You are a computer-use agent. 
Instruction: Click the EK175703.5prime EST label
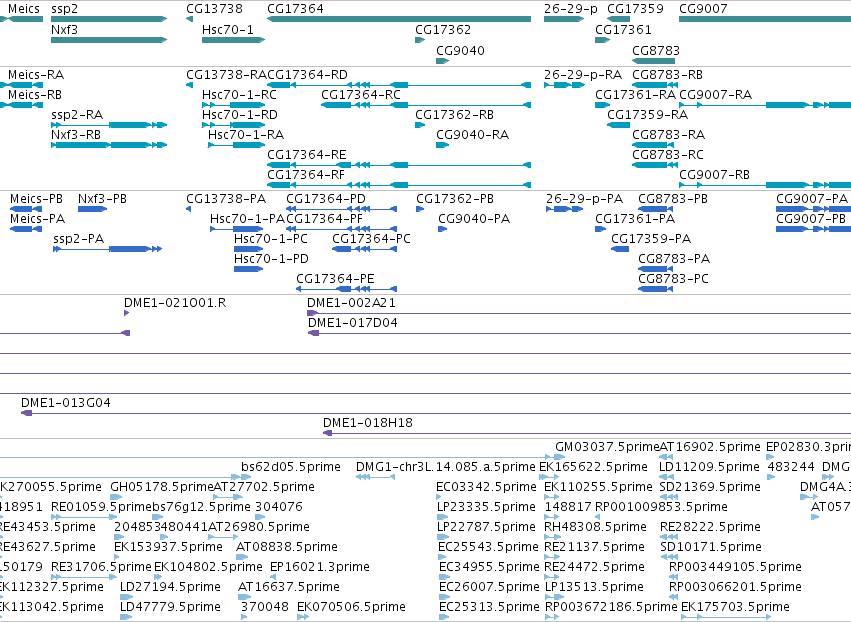click(x=735, y=607)
